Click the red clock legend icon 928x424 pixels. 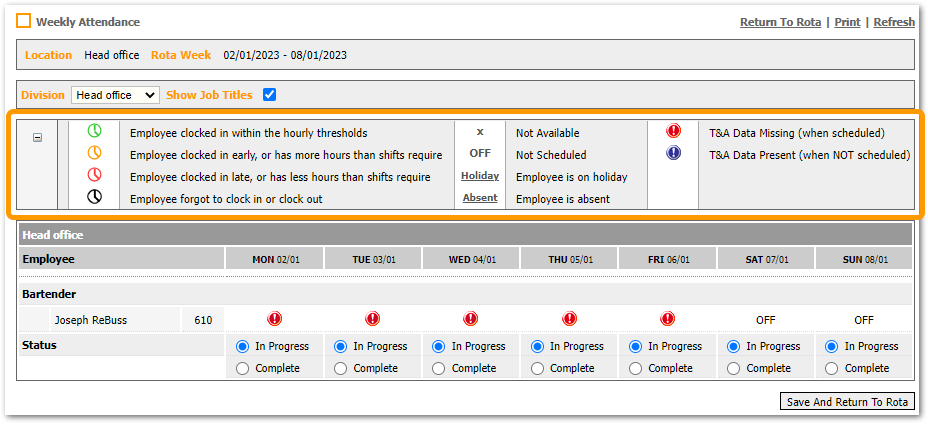tap(94, 176)
